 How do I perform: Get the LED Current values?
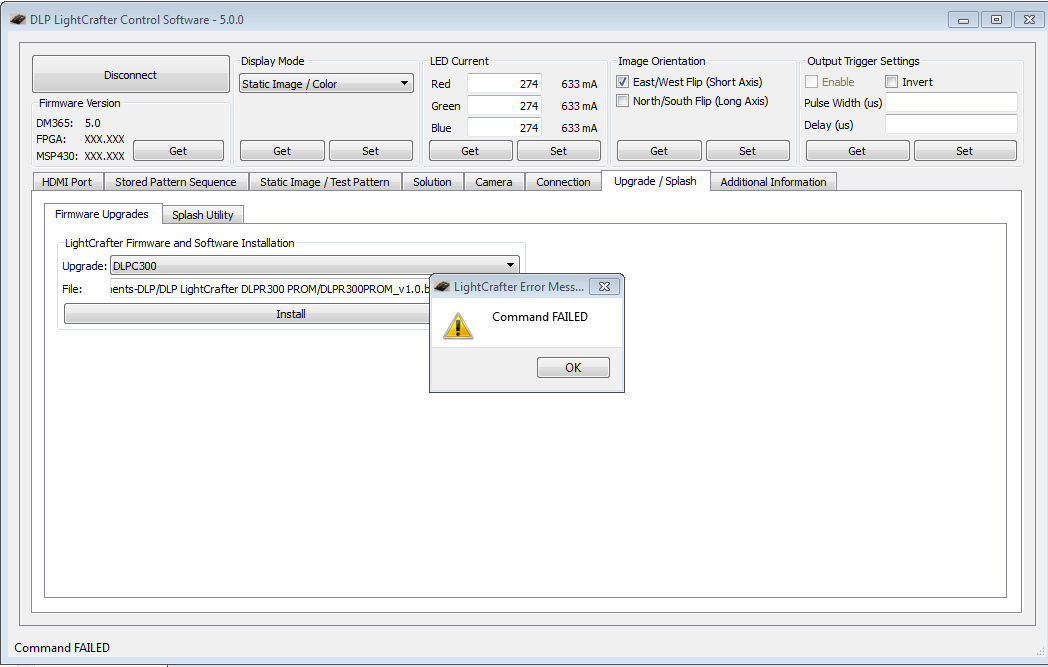[471, 151]
